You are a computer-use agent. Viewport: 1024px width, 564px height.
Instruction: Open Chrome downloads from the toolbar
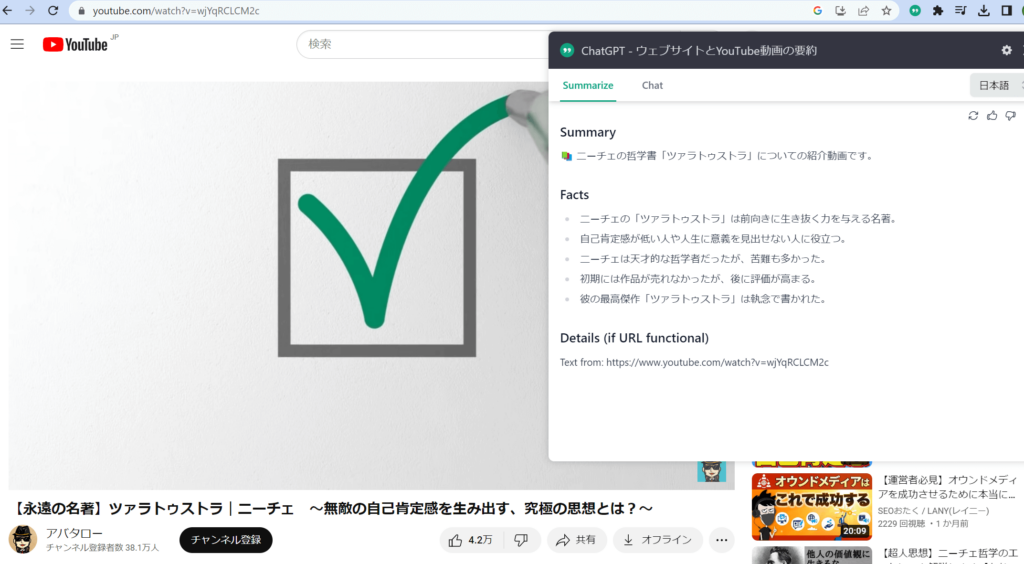click(x=983, y=11)
